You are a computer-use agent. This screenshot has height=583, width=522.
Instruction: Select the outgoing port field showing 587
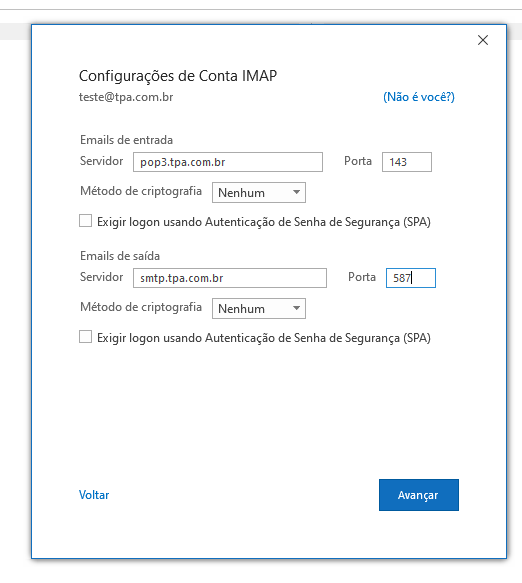pos(411,278)
